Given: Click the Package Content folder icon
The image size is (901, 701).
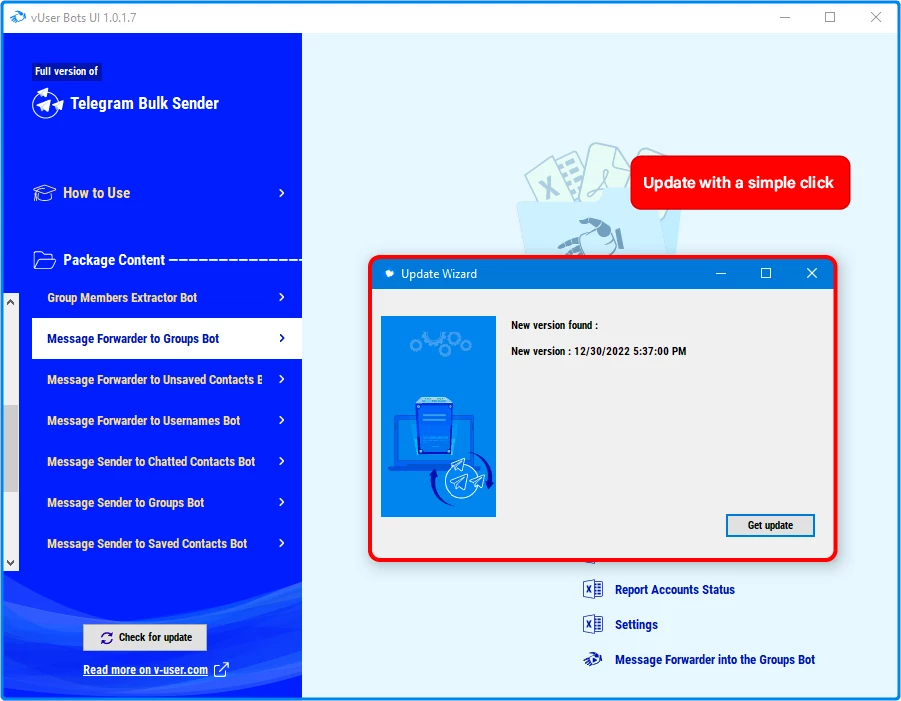Looking at the screenshot, I should pyautogui.click(x=44, y=260).
